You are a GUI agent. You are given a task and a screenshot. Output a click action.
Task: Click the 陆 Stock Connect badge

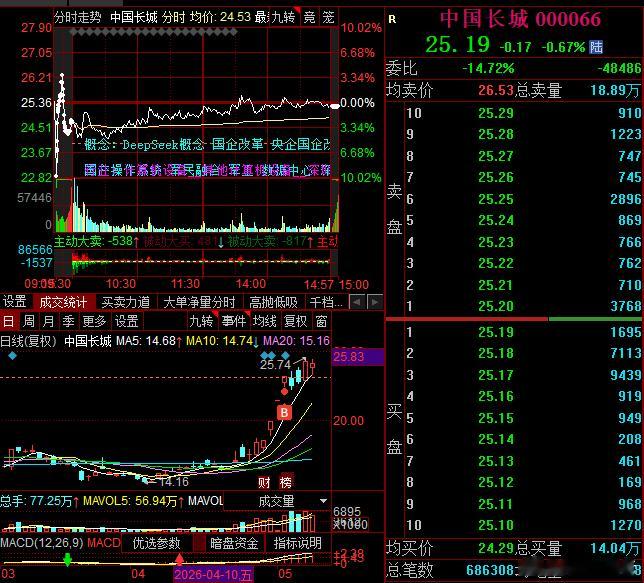596,47
